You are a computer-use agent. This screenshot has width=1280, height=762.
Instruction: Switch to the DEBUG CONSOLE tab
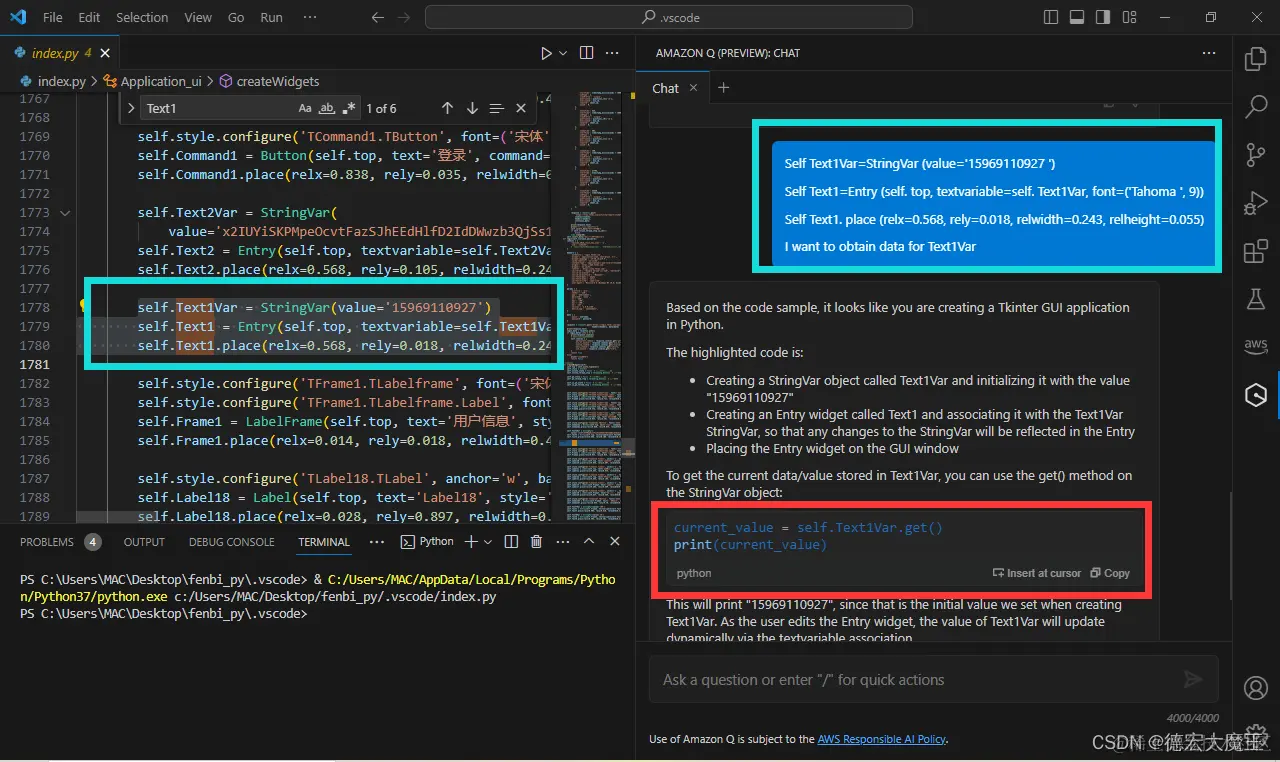[x=231, y=542]
